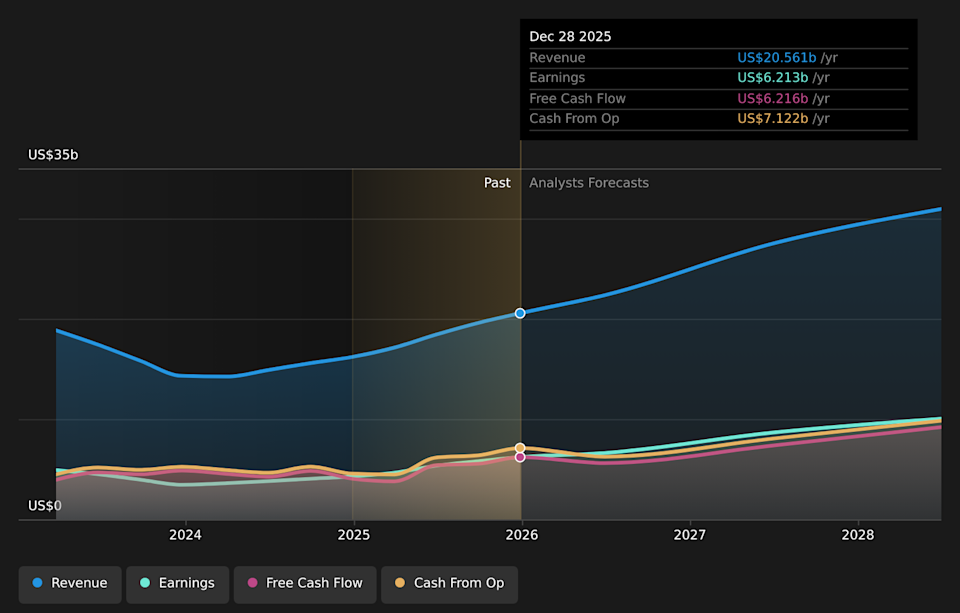Click the US$35b y-axis label
The height and width of the screenshot is (613, 960).
[53, 155]
